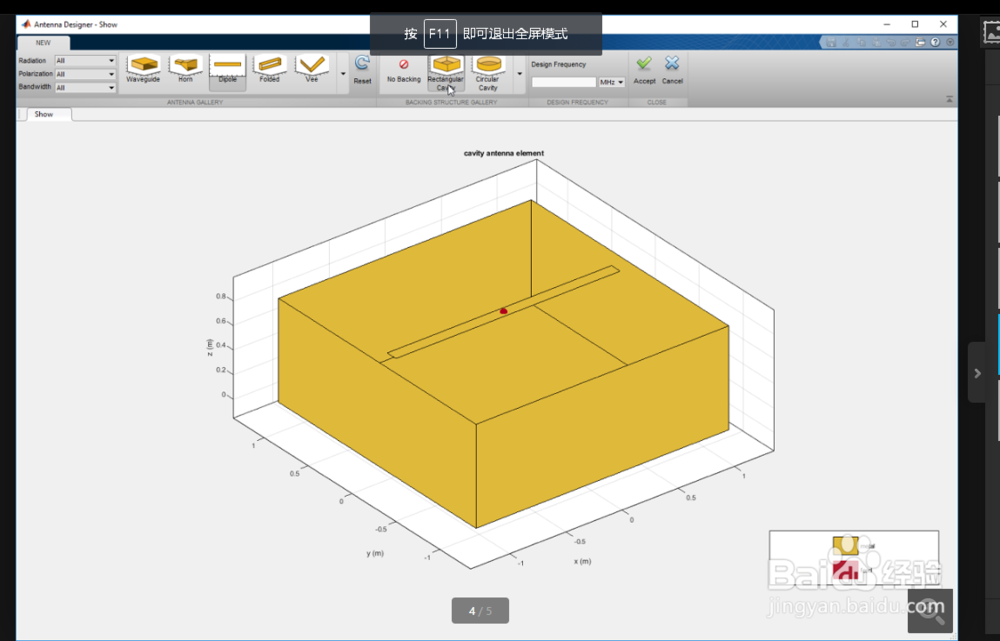Open the Polarization filter dropdown

[85, 74]
